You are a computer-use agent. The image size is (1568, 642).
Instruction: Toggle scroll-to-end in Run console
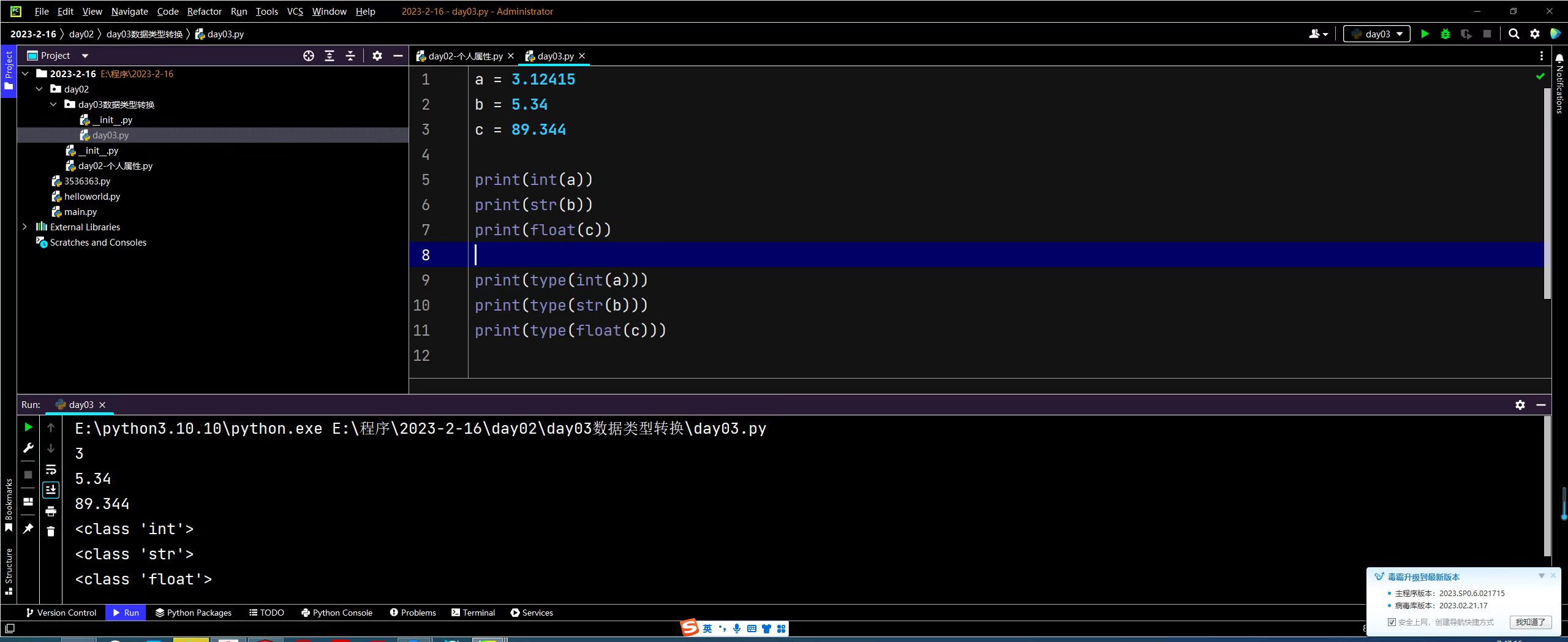(x=51, y=489)
